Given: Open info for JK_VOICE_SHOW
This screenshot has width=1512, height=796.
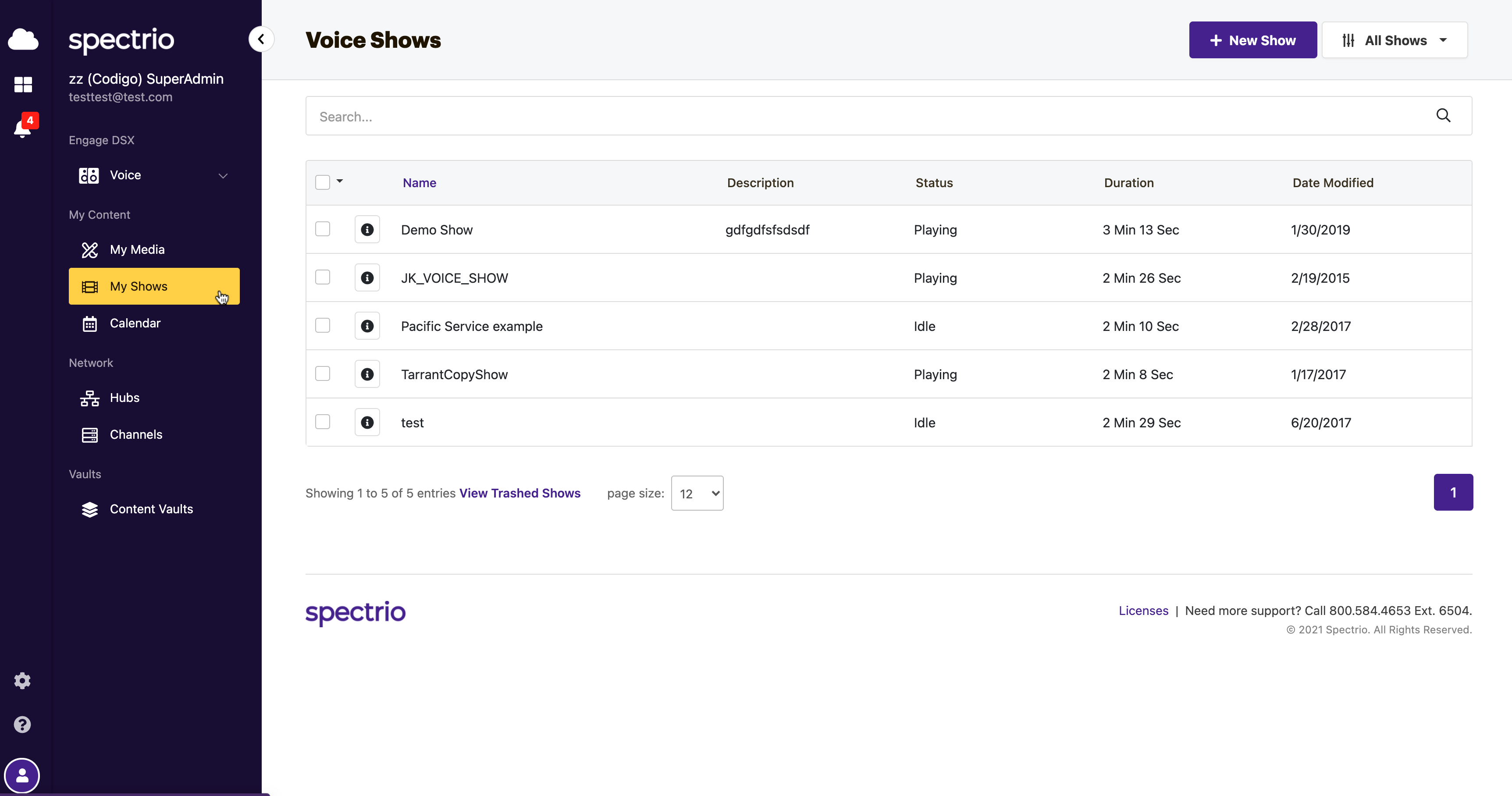Looking at the screenshot, I should coord(367,277).
